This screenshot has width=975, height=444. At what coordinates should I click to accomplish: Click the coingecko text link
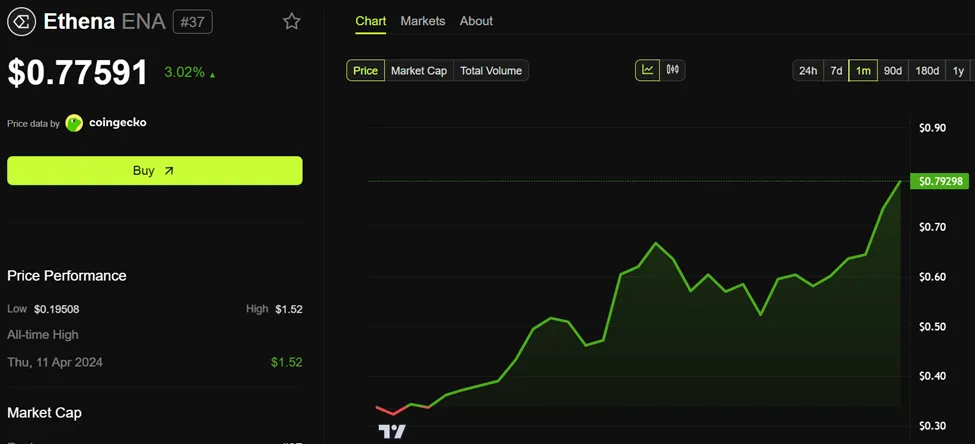pyautogui.click(x=118, y=123)
